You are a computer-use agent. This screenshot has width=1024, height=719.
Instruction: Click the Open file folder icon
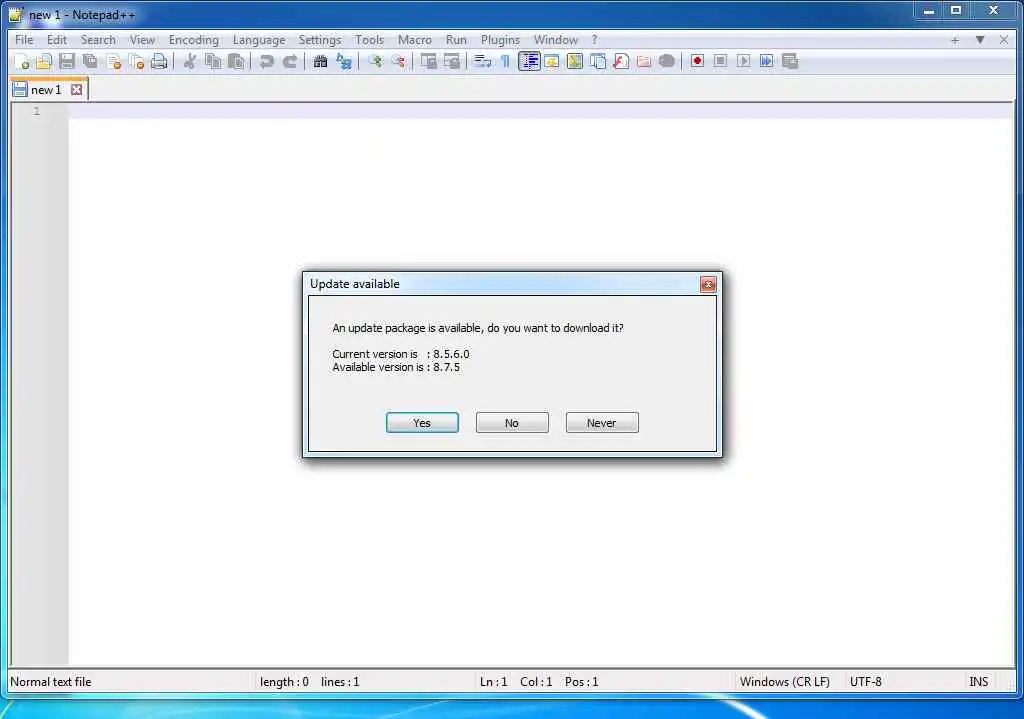44,61
